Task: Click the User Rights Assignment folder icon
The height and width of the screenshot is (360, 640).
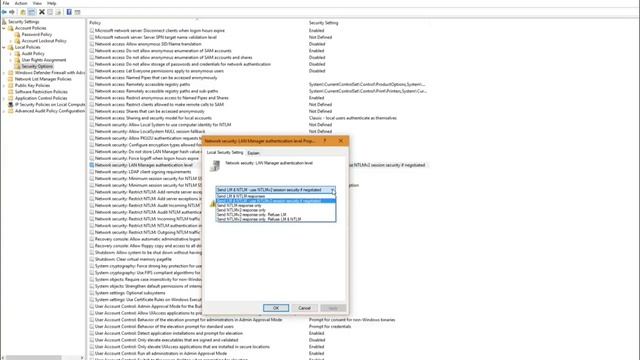Action: 17,60
